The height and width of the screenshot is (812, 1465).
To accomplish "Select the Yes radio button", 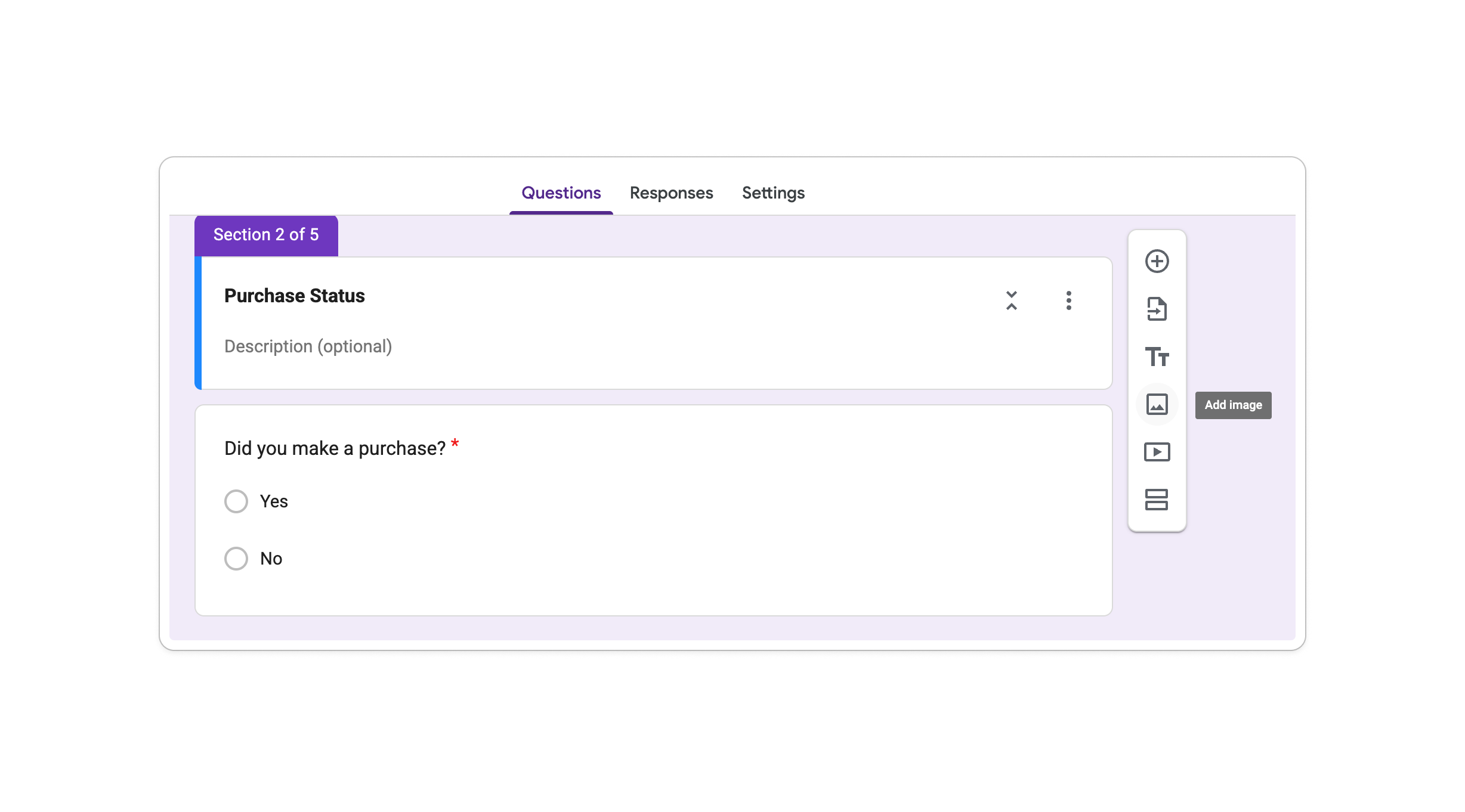I will tap(236, 501).
